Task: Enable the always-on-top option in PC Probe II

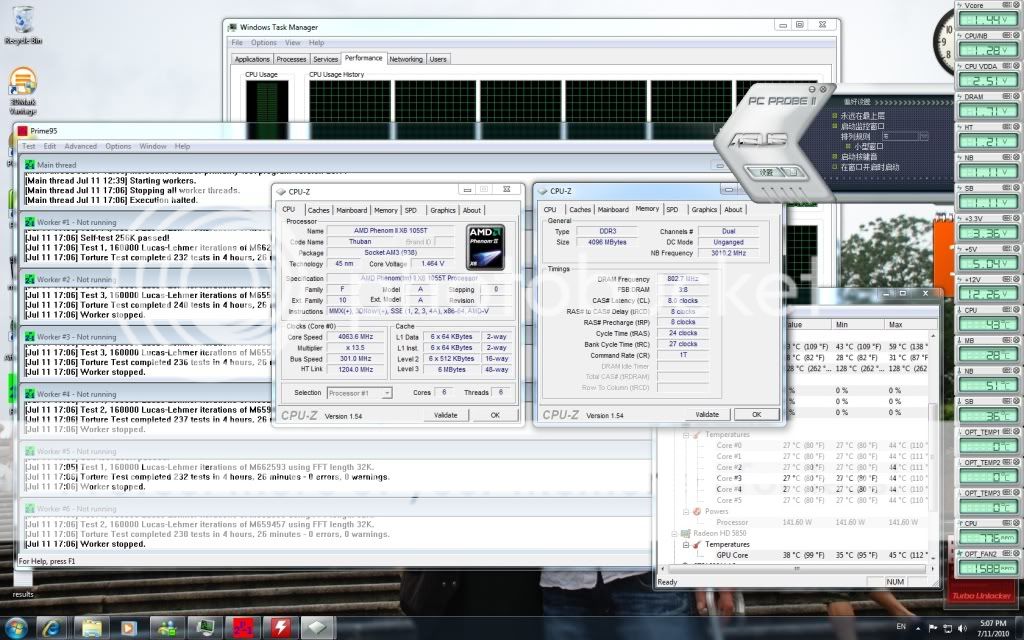Action: (834, 115)
